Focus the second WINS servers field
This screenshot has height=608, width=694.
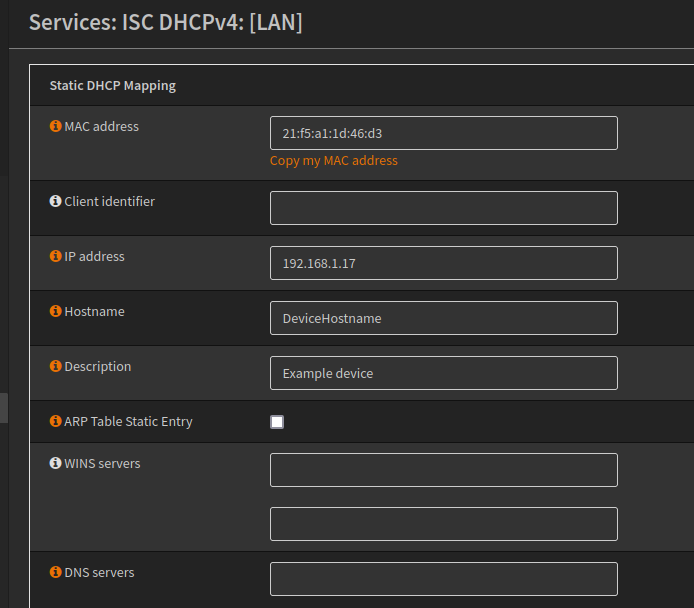click(444, 524)
